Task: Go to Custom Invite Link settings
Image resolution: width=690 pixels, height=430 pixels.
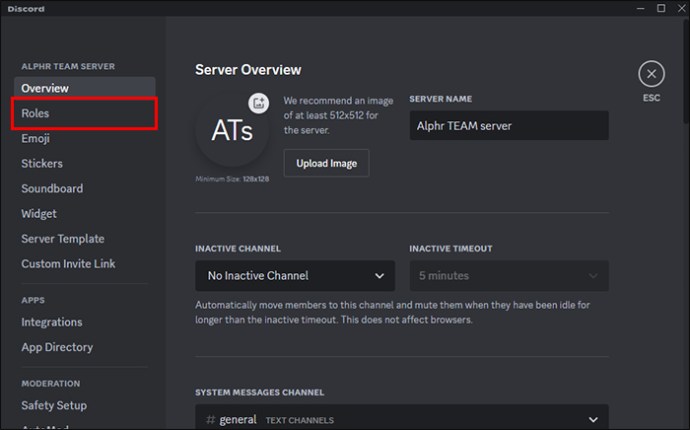Action: pyautogui.click(x=84, y=264)
